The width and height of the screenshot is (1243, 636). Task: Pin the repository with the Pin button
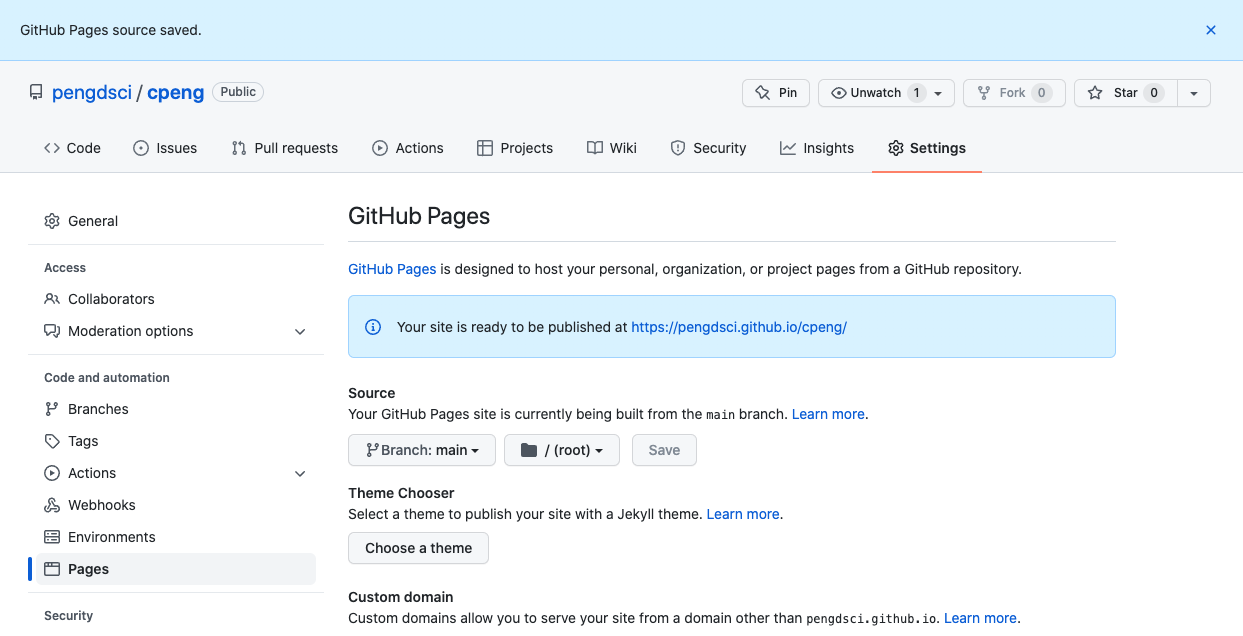point(776,93)
